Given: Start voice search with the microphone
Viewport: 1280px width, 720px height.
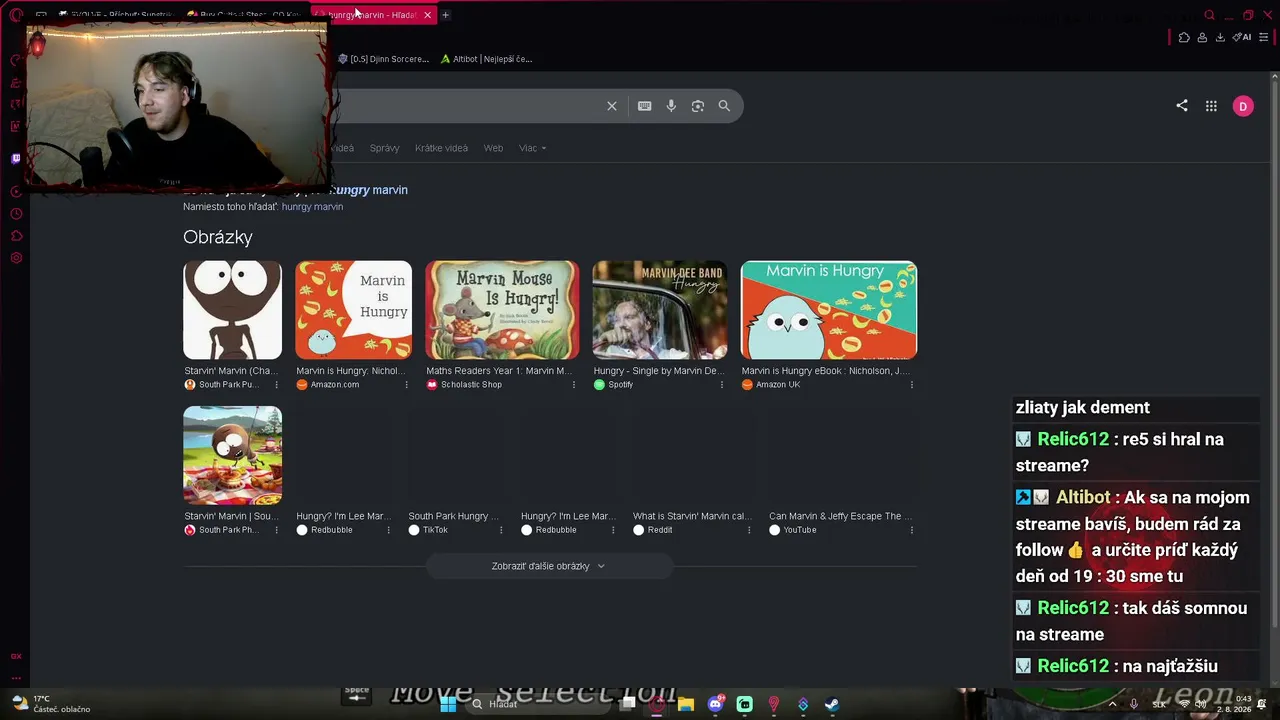Looking at the screenshot, I should click(x=671, y=106).
